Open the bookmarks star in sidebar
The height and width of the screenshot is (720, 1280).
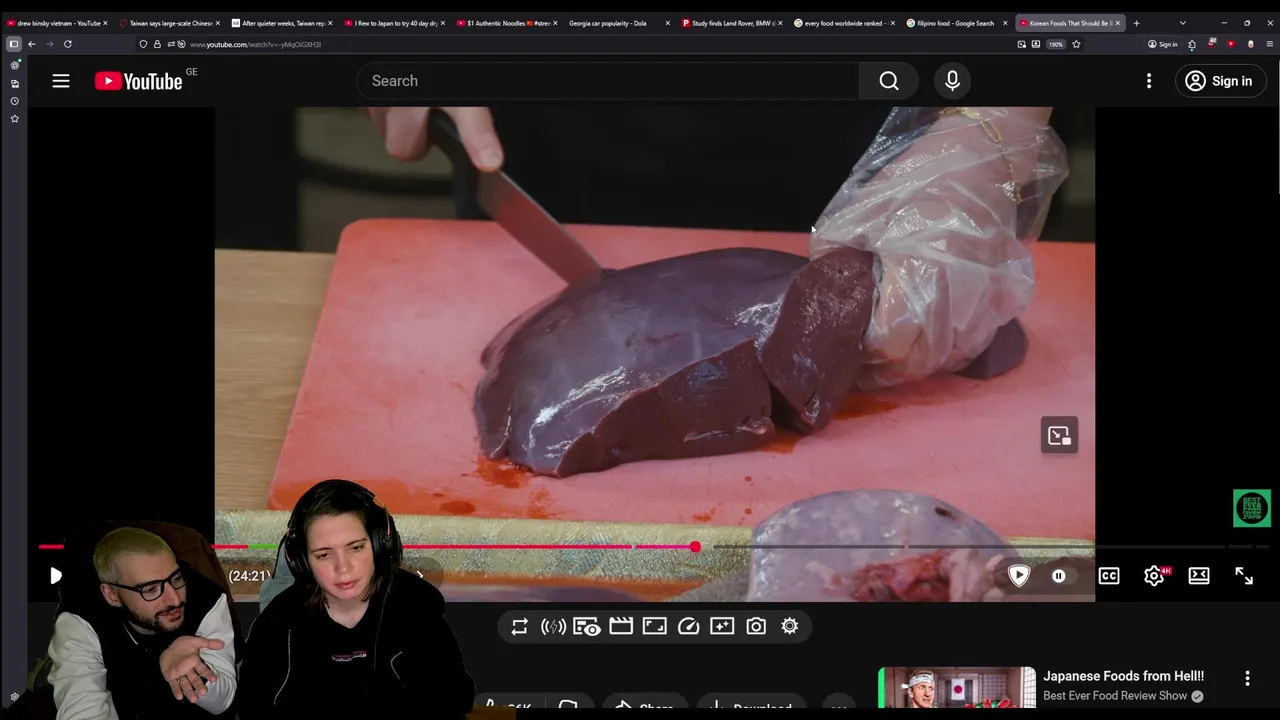tap(14, 119)
